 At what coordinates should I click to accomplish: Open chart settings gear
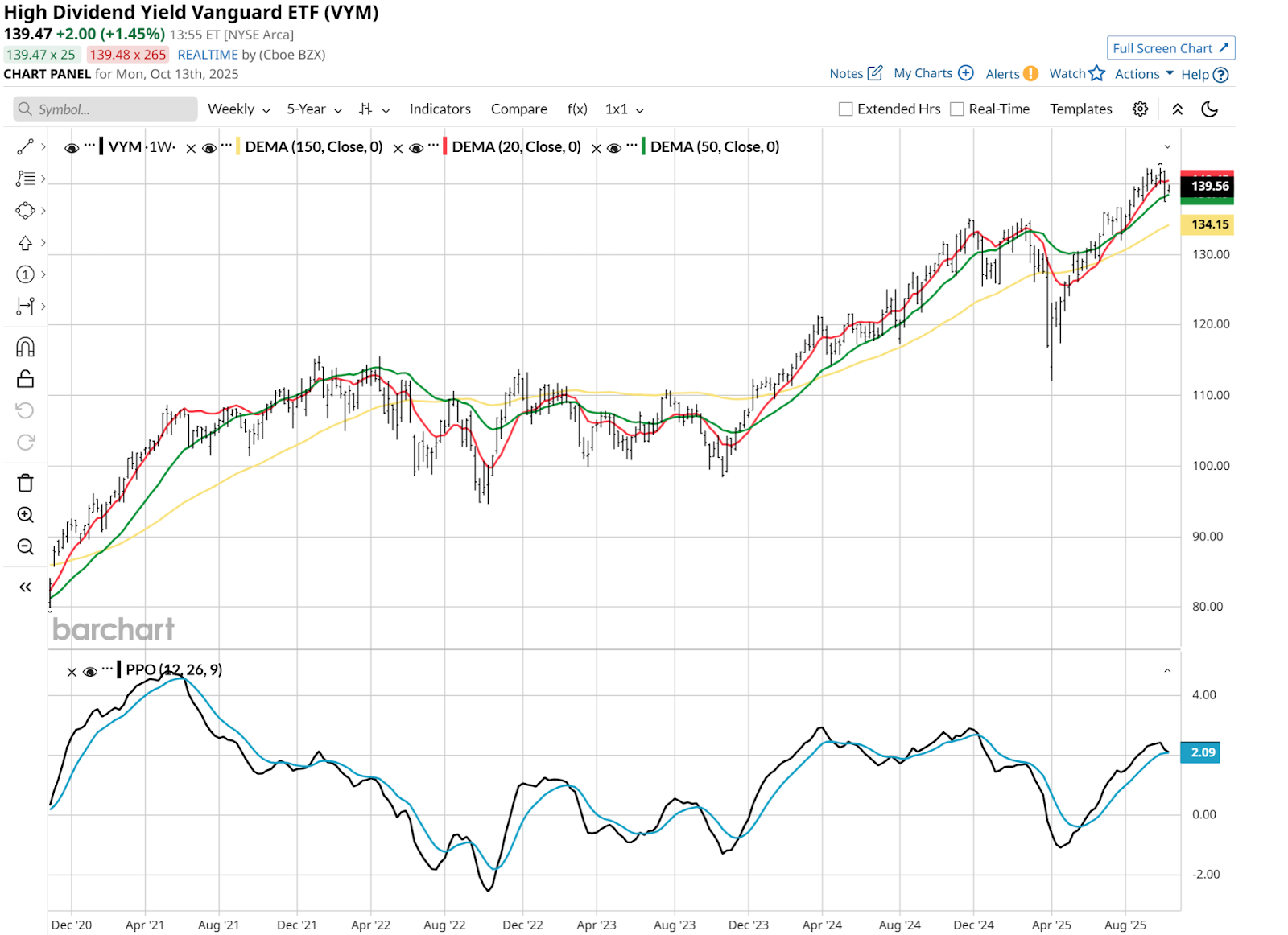[1140, 109]
